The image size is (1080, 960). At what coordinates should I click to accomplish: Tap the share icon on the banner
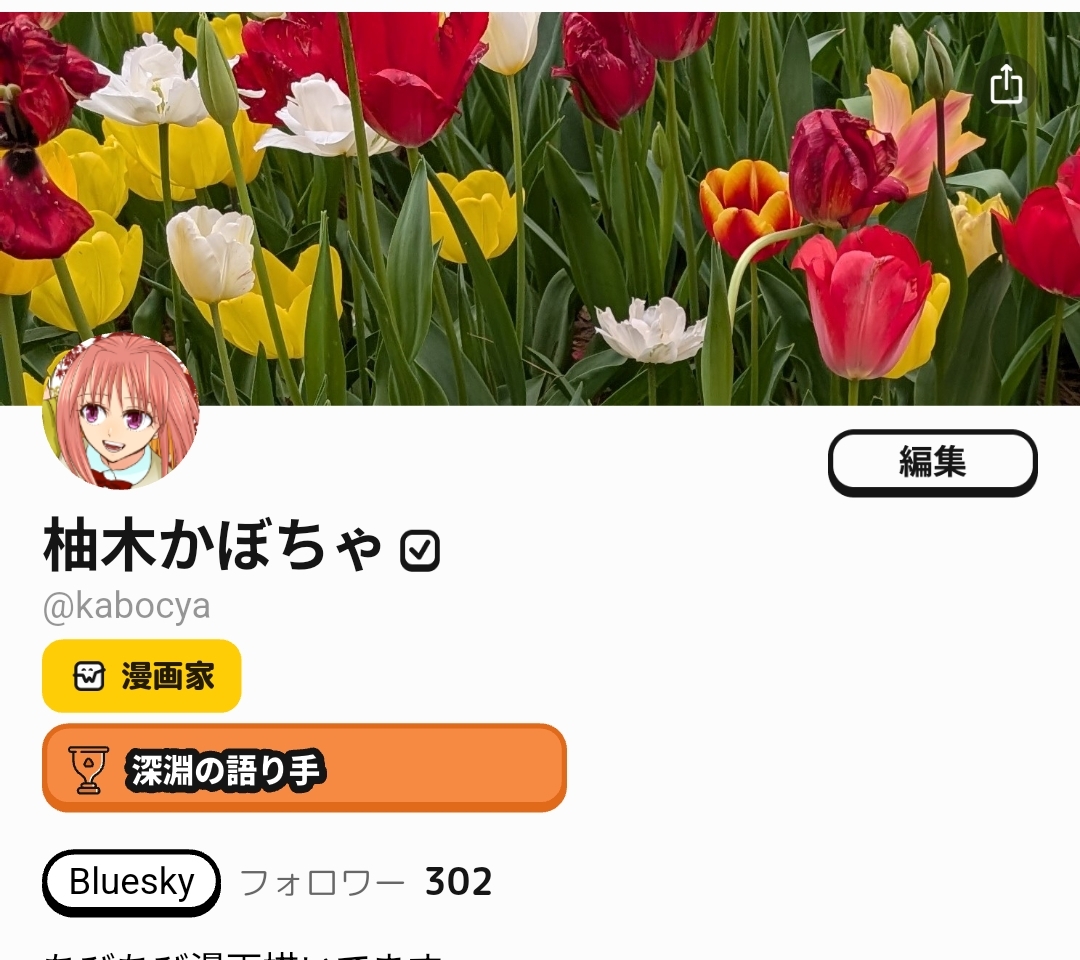[x=1006, y=84]
